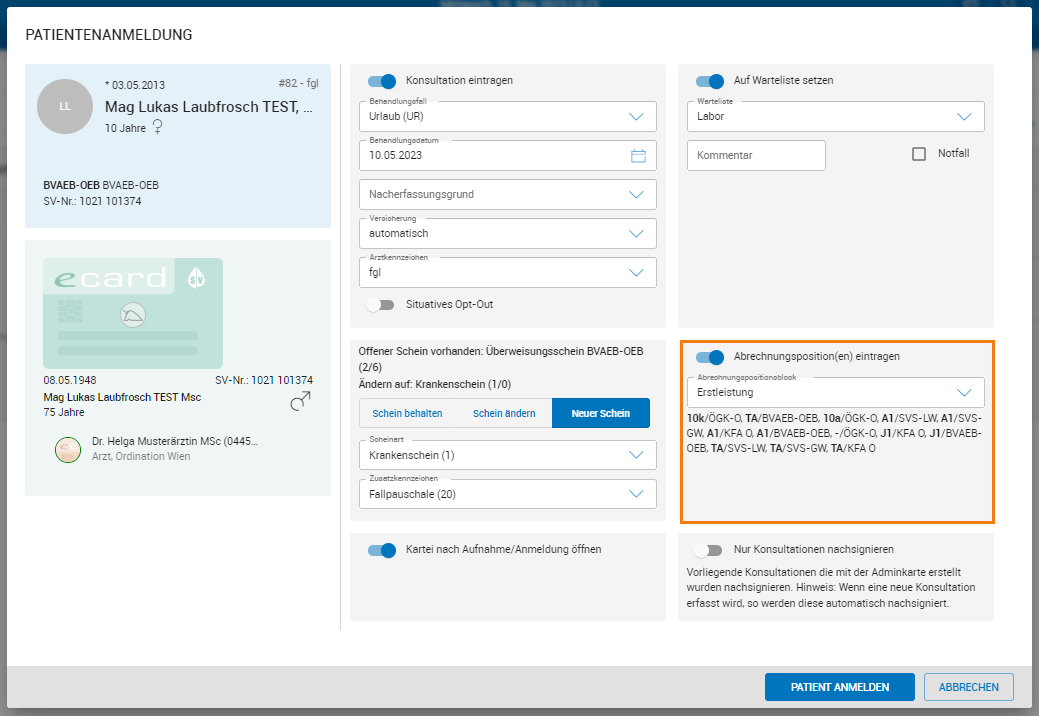Enable Nur Konsultationen nachsignieren switch
This screenshot has height=716, width=1039.
pyautogui.click(x=708, y=550)
